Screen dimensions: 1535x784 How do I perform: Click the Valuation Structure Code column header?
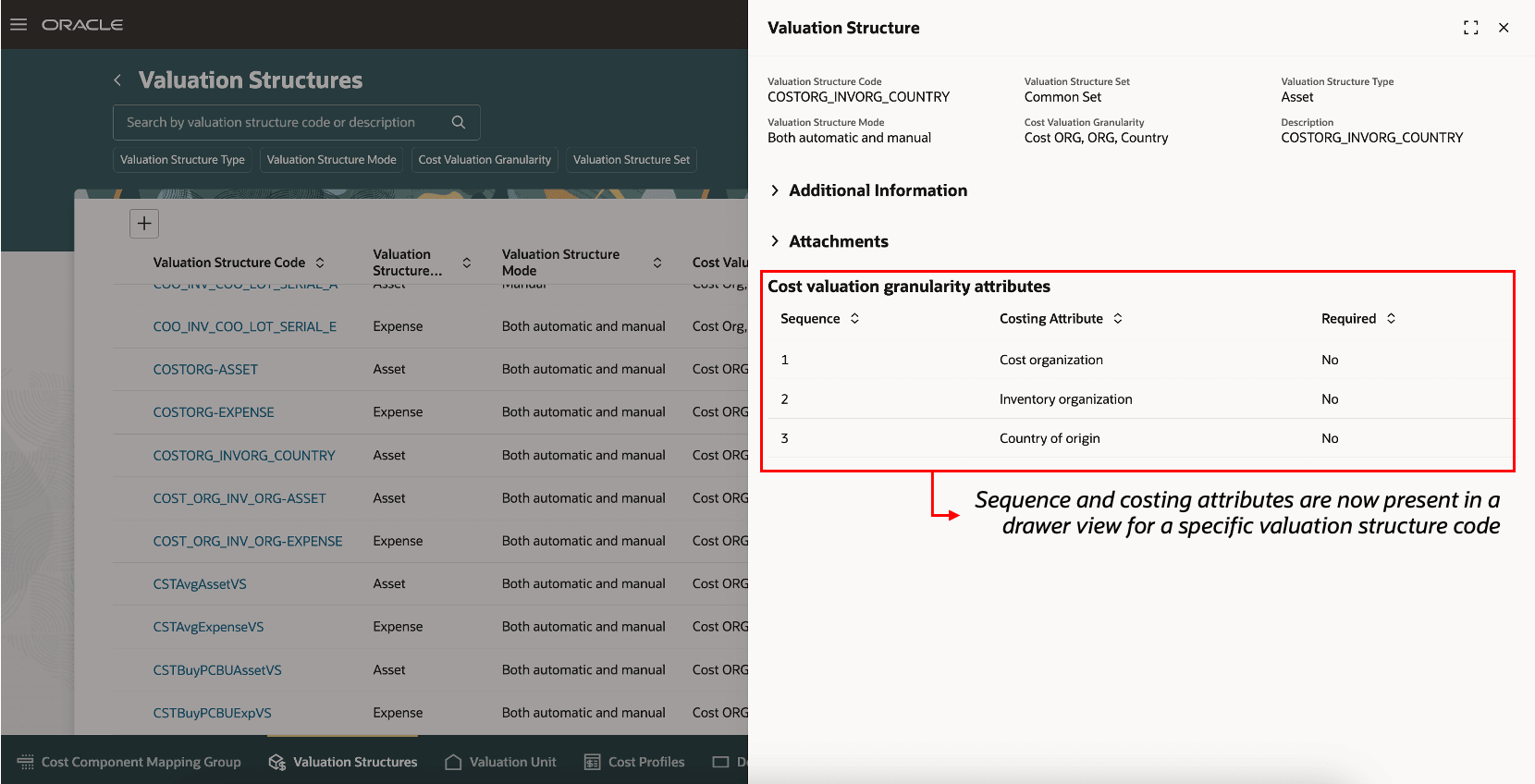coord(229,263)
